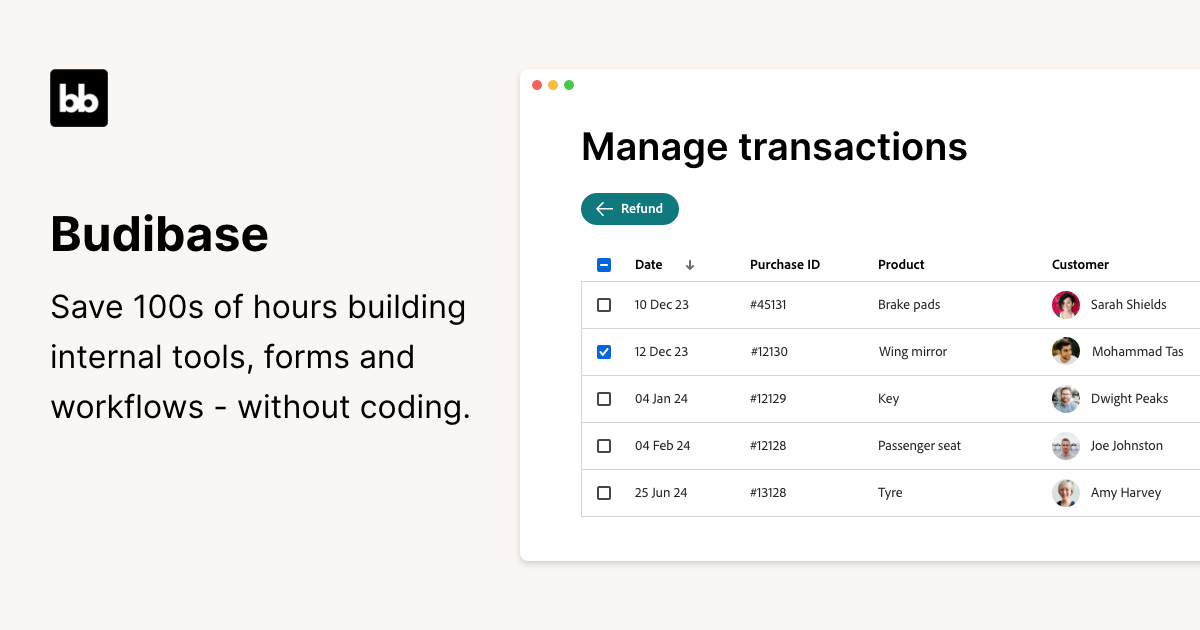Click Dwight Peaks' avatar picture
The image size is (1200, 630).
[1066, 398]
